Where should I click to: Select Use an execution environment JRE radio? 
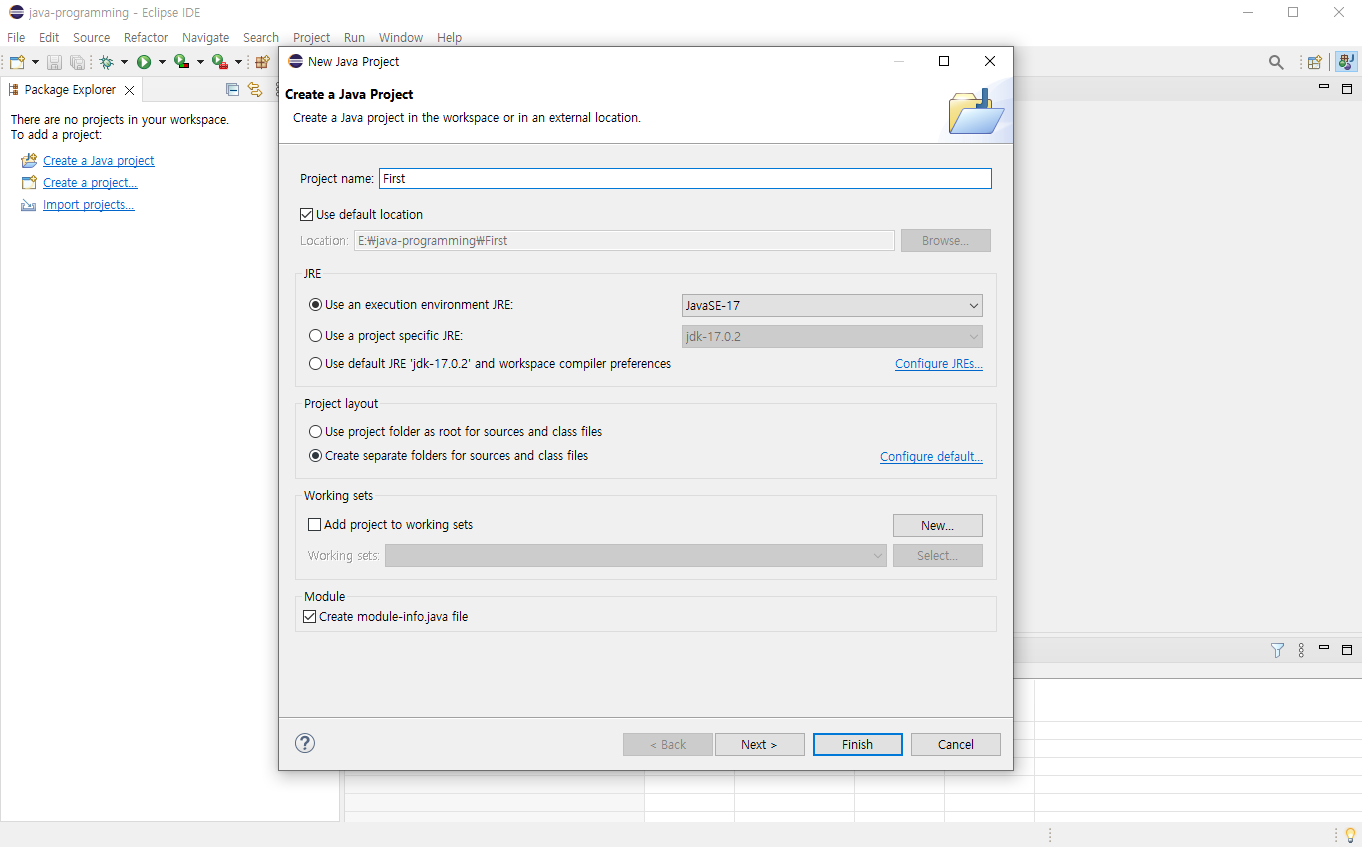(316, 305)
